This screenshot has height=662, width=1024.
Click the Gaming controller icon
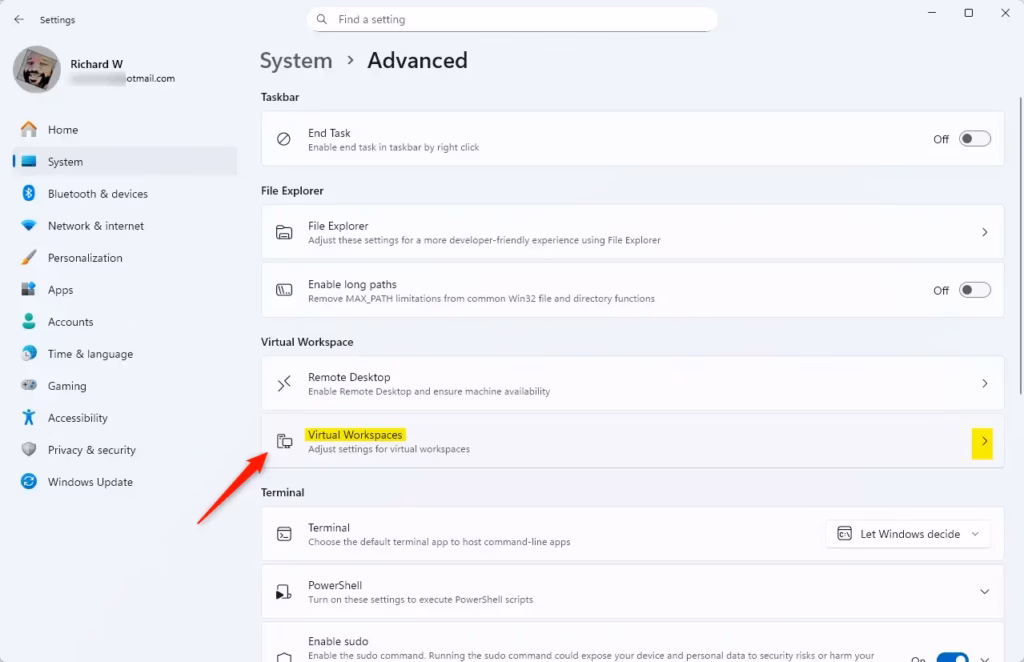pyautogui.click(x=29, y=385)
